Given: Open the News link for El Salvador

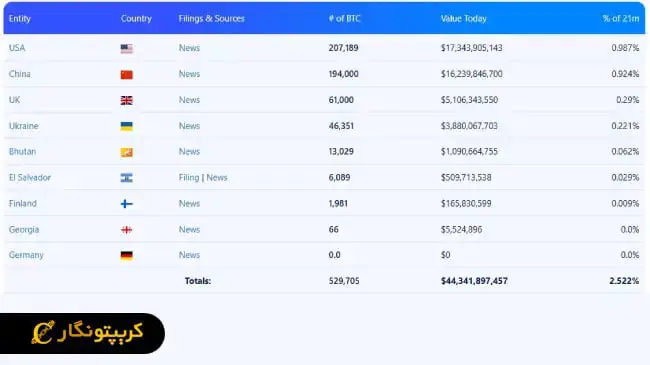Looking at the screenshot, I should 217,178.
